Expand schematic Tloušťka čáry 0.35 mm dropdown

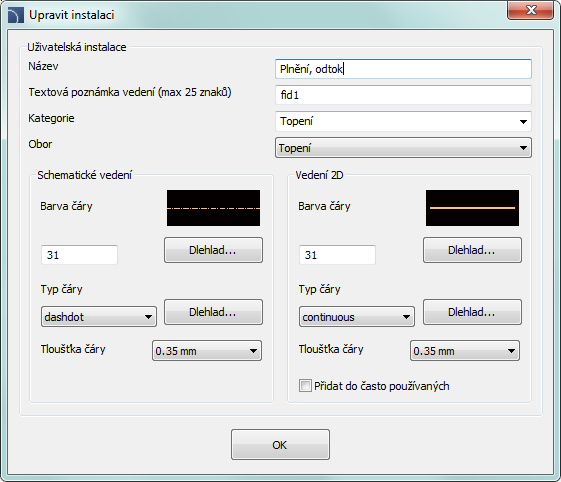click(x=207, y=351)
